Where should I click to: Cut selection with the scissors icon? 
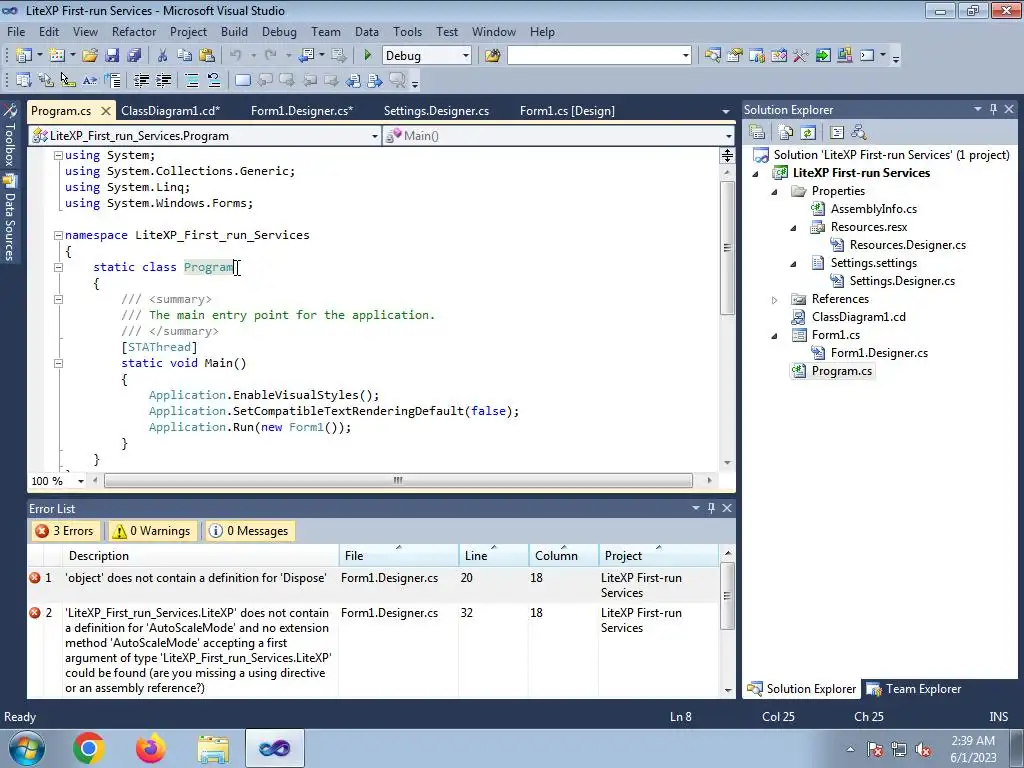tap(163, 56)
